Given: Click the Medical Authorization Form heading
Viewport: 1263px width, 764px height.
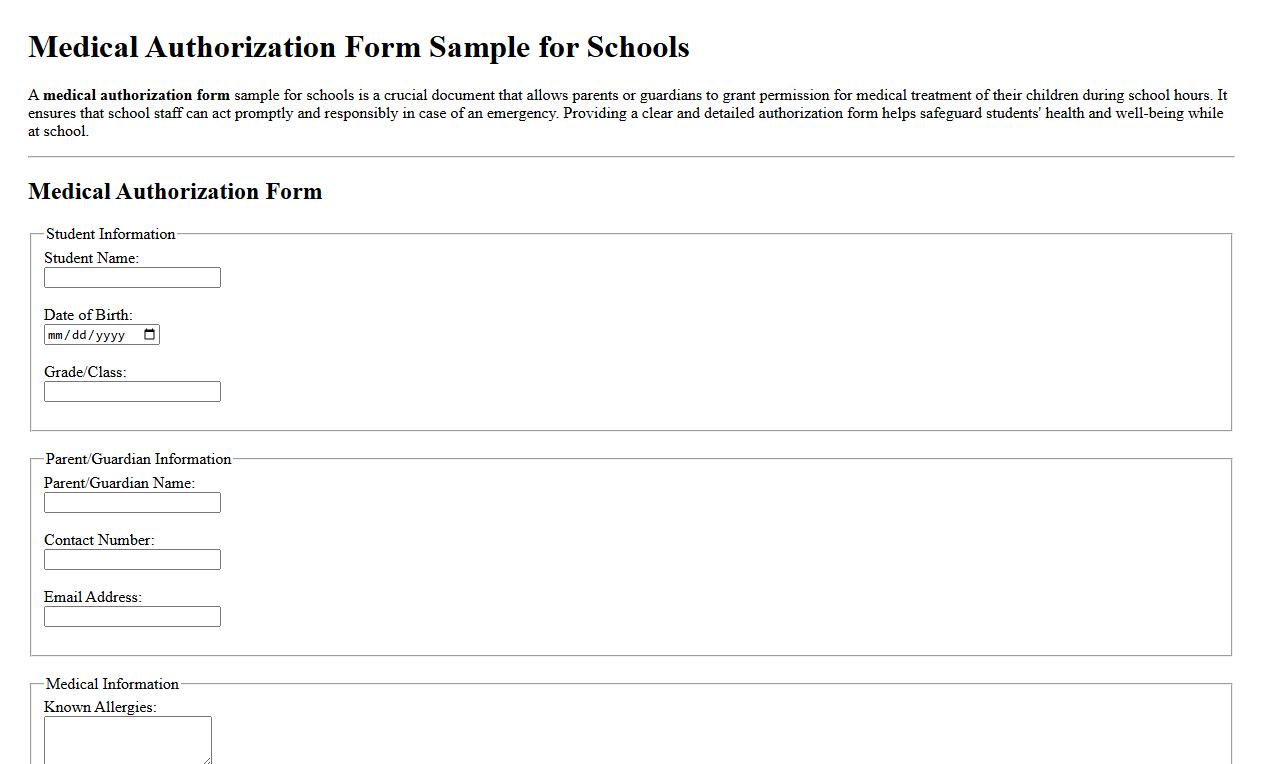Looking at the screenshot, I should pyautogui.click(x=175, y=191).
